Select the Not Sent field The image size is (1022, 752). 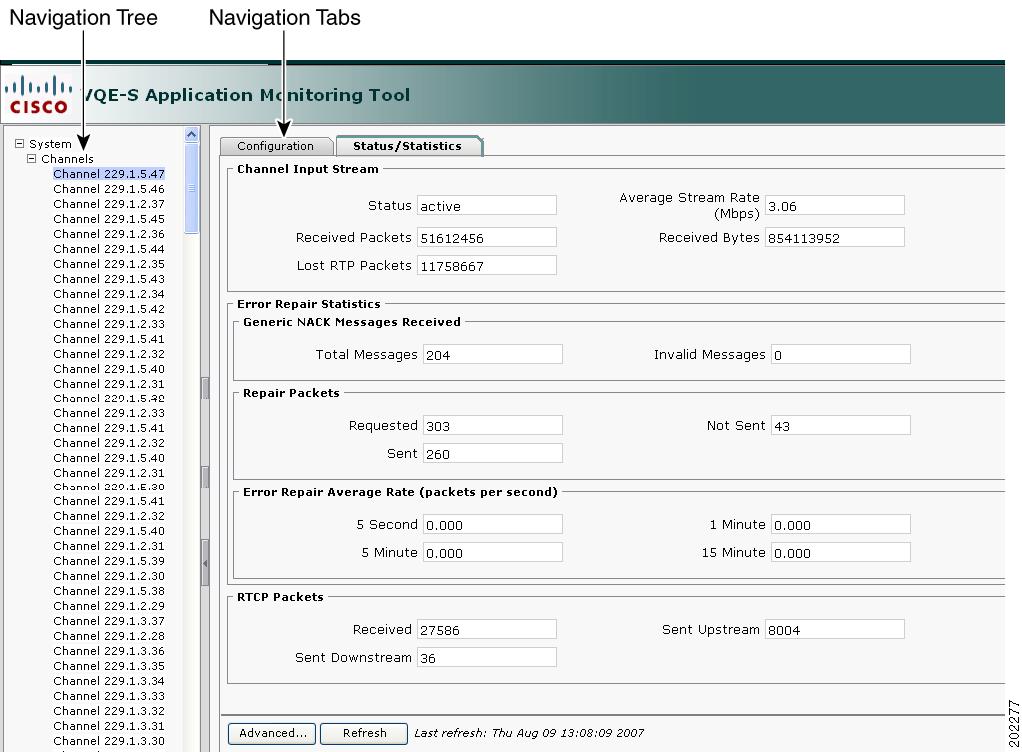pos(841,426)
